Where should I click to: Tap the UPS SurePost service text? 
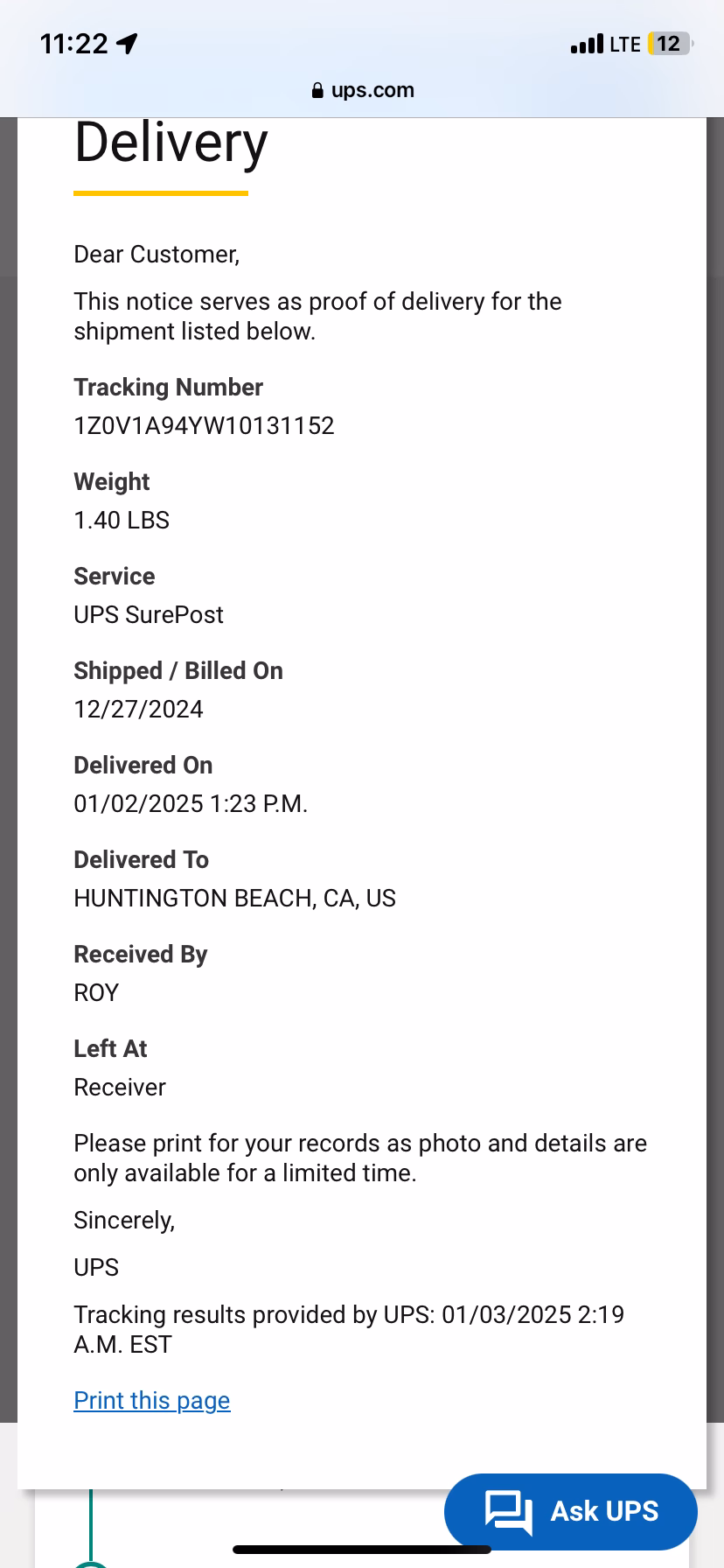149,615
